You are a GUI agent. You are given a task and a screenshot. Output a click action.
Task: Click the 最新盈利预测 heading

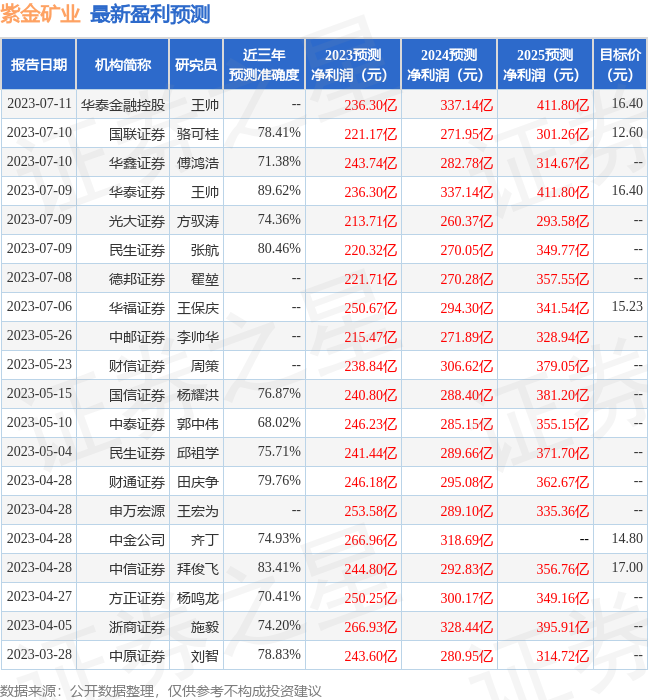pyautogui.click(x=150, y=14)
